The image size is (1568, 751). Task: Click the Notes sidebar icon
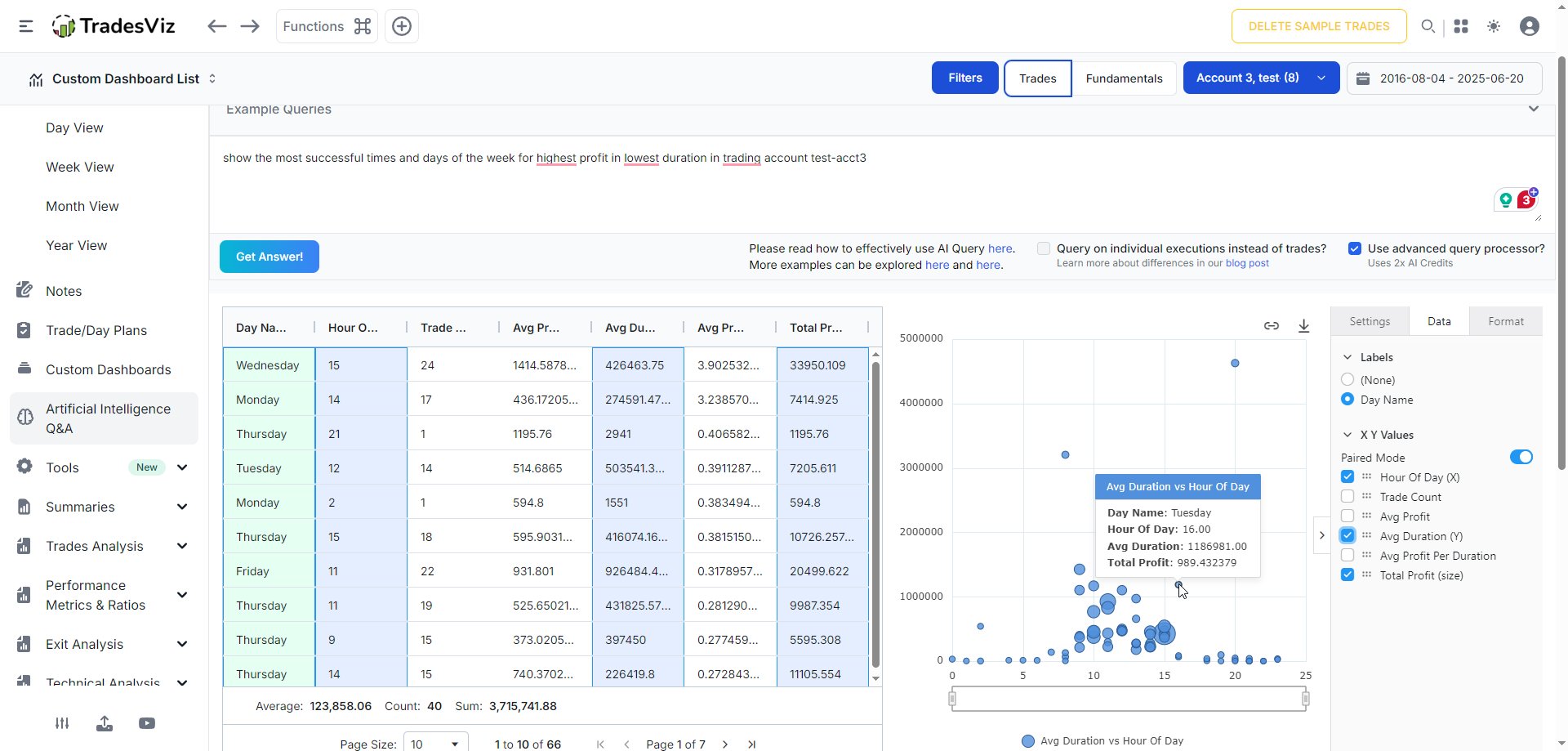24,290
